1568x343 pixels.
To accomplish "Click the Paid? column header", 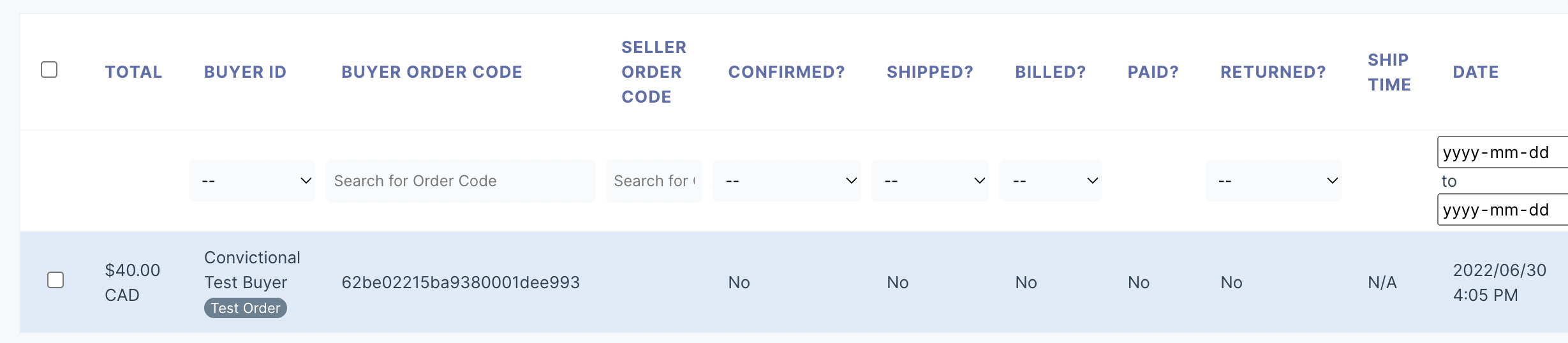I will 1153,72.
